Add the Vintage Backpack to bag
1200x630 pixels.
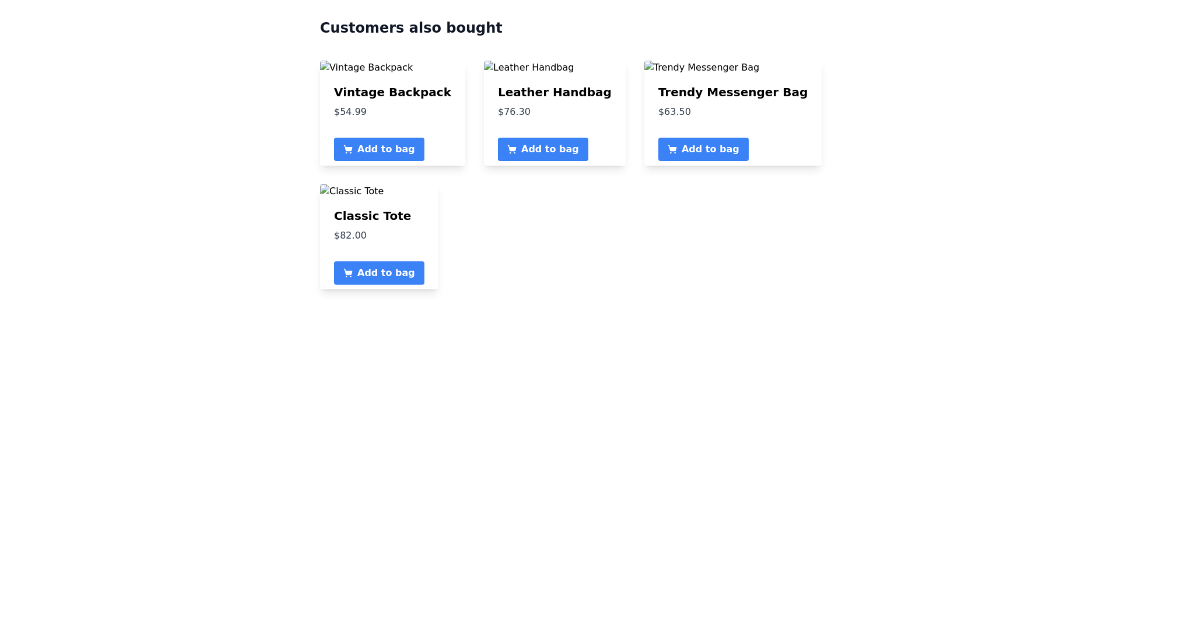(379, 149)
